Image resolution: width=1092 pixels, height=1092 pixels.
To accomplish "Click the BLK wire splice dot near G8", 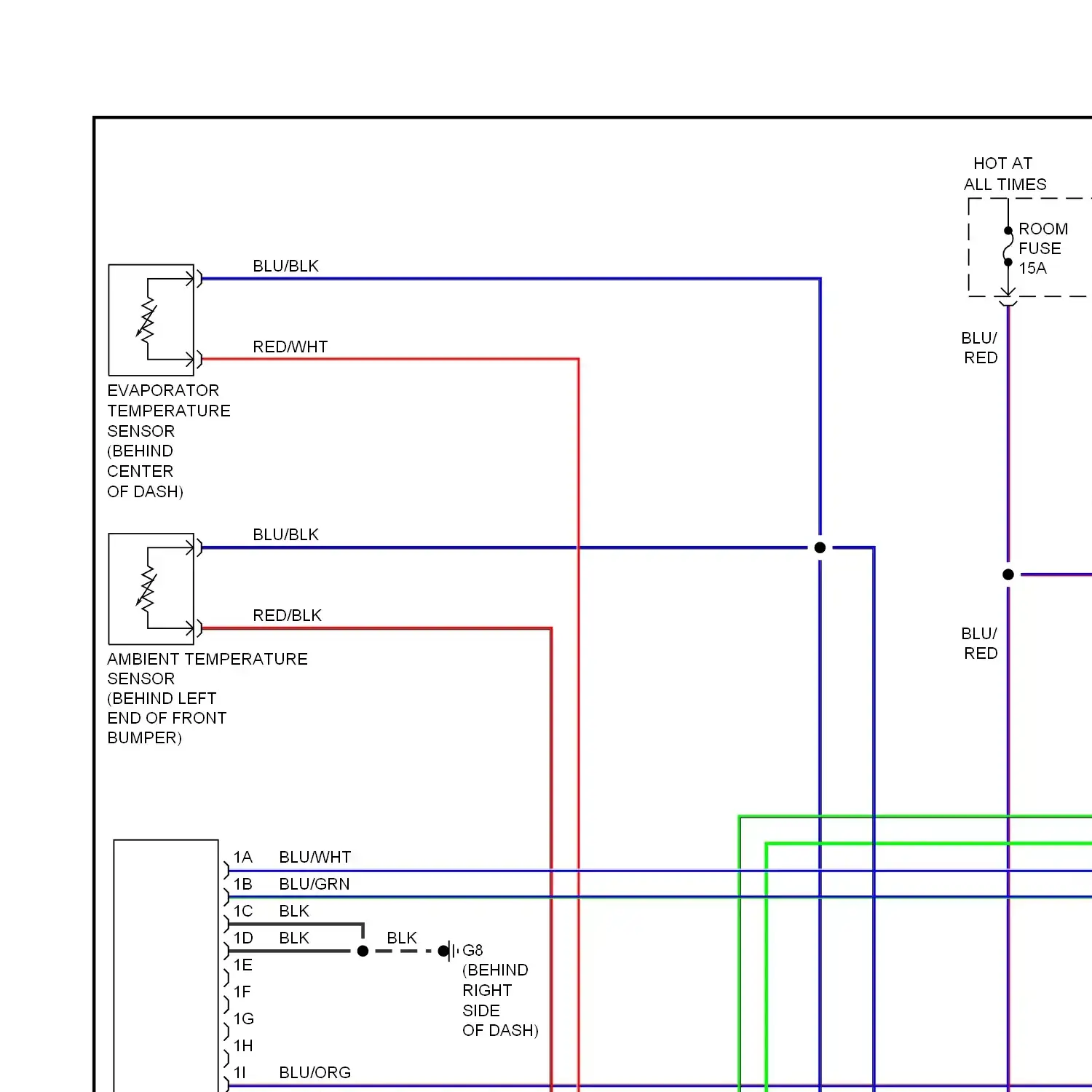I will pyautogui.click(x=363, y=951).
